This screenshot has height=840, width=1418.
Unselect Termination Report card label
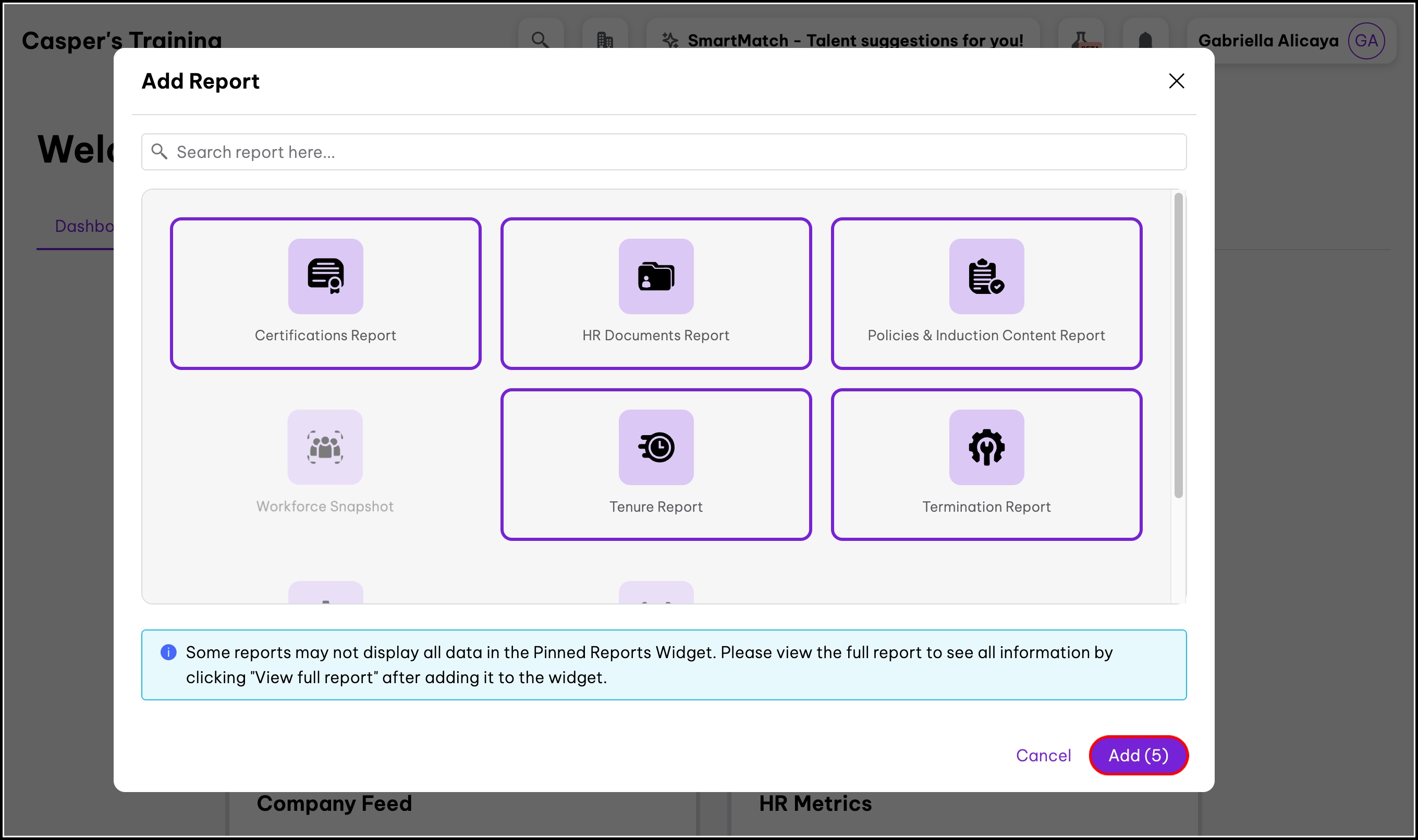(x=986, y=507)
